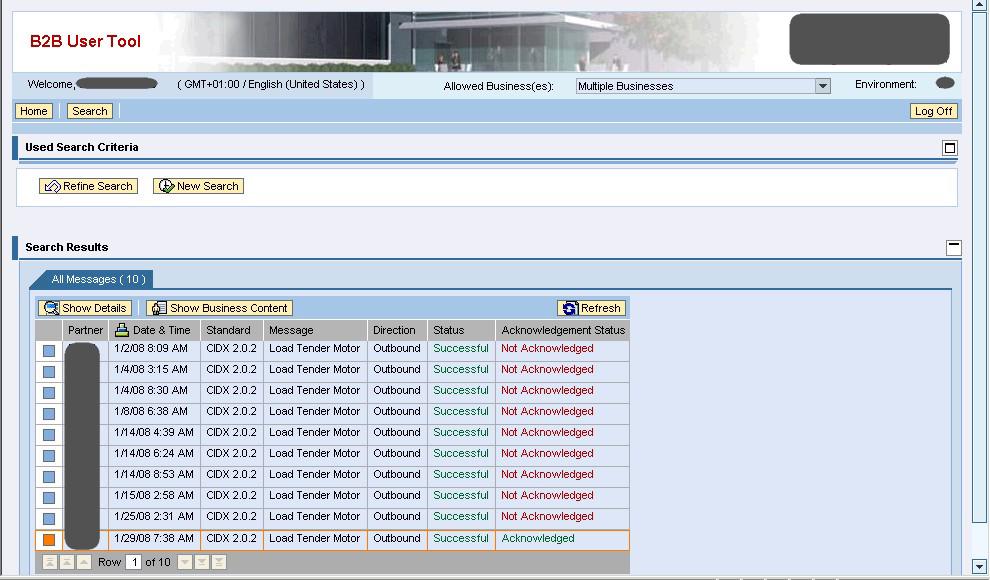The image size is (990, 580).
Task: Jump to last row using pager icon
Action: pyautogui.click(x=219, y=562)
